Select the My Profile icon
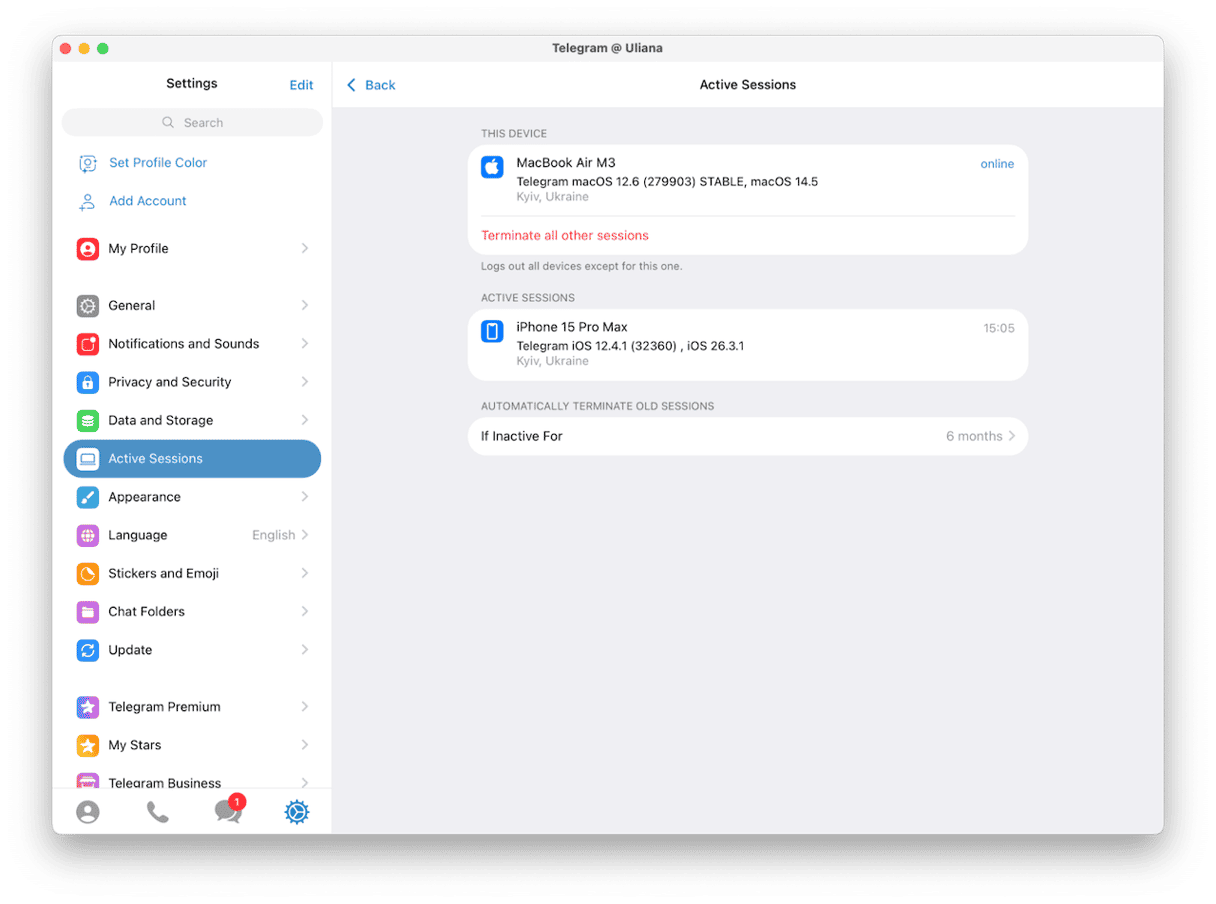This screenshot has height=904, width=1216. [x=88, y=248]
